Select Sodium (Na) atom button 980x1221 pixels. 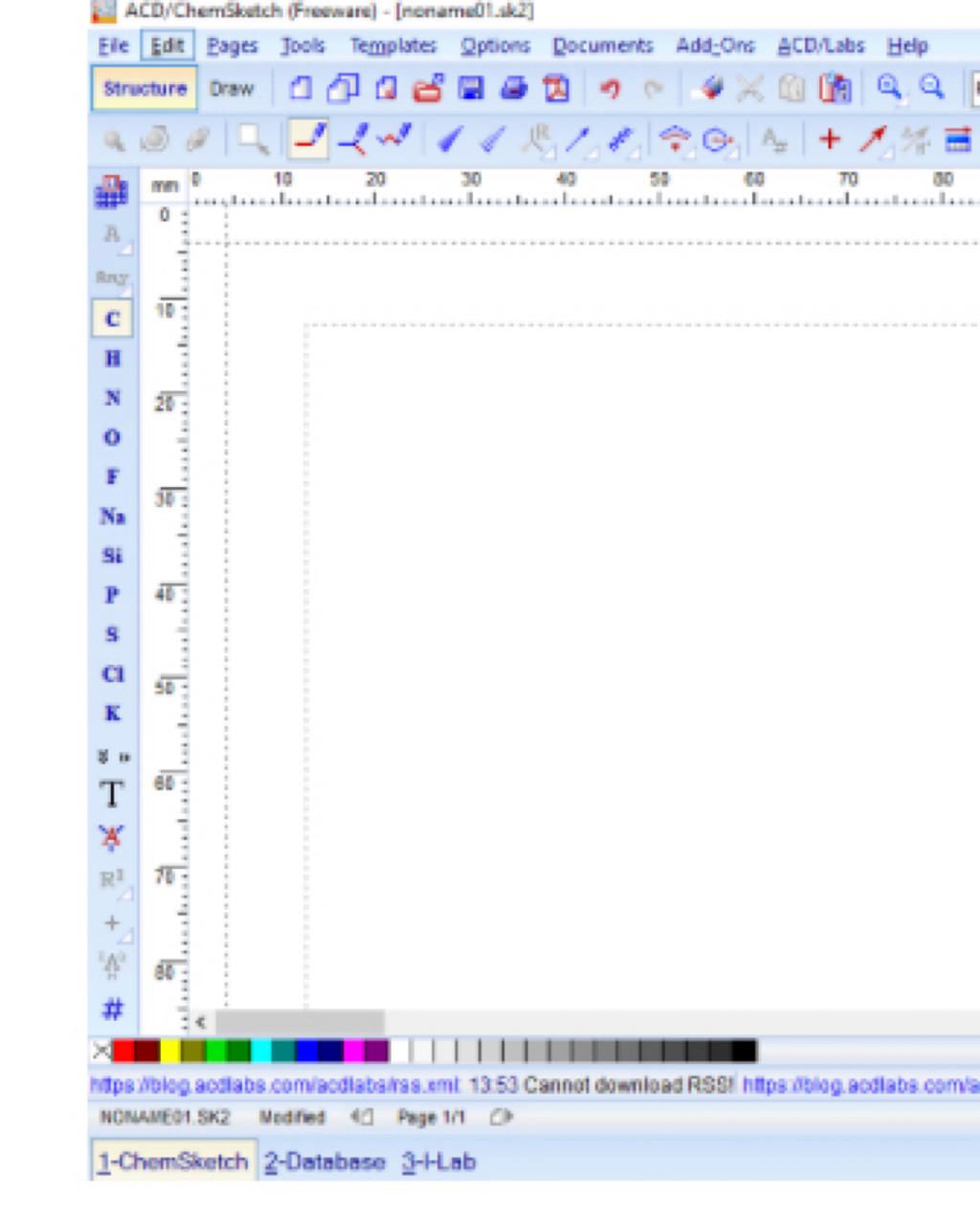tap(112, 517)
